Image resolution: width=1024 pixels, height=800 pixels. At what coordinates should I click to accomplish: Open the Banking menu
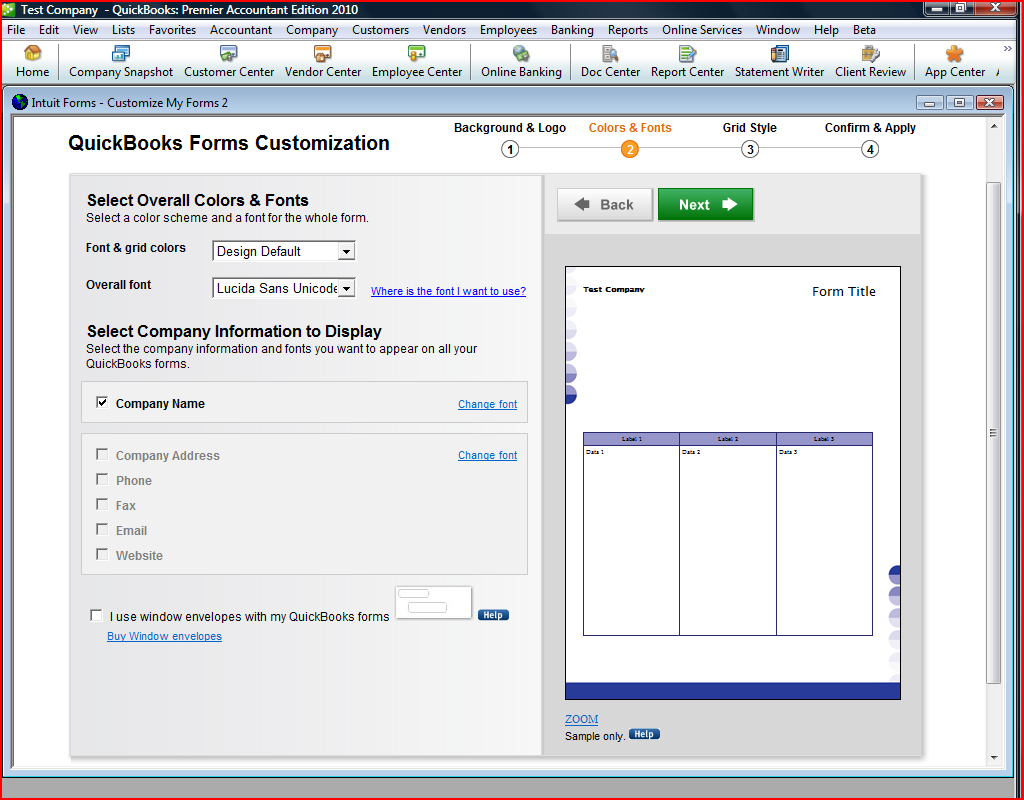[x=572, y=30]
